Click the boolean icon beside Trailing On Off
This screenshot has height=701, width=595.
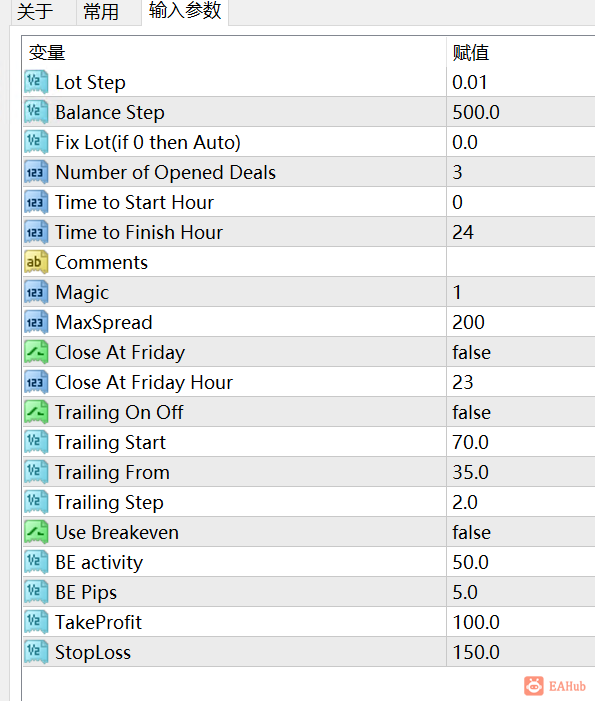[x=36, y=412]
